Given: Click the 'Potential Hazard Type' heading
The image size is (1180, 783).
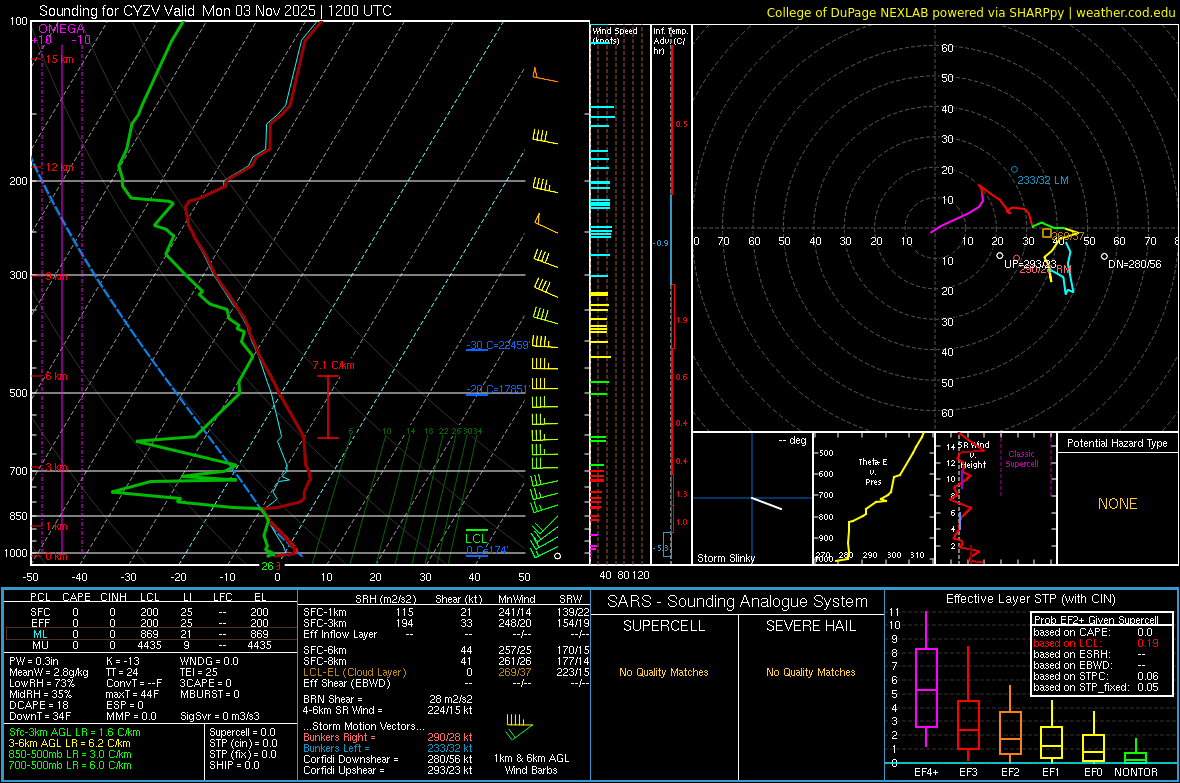Looking at the screenshot, I should (x=1117, y=443).
